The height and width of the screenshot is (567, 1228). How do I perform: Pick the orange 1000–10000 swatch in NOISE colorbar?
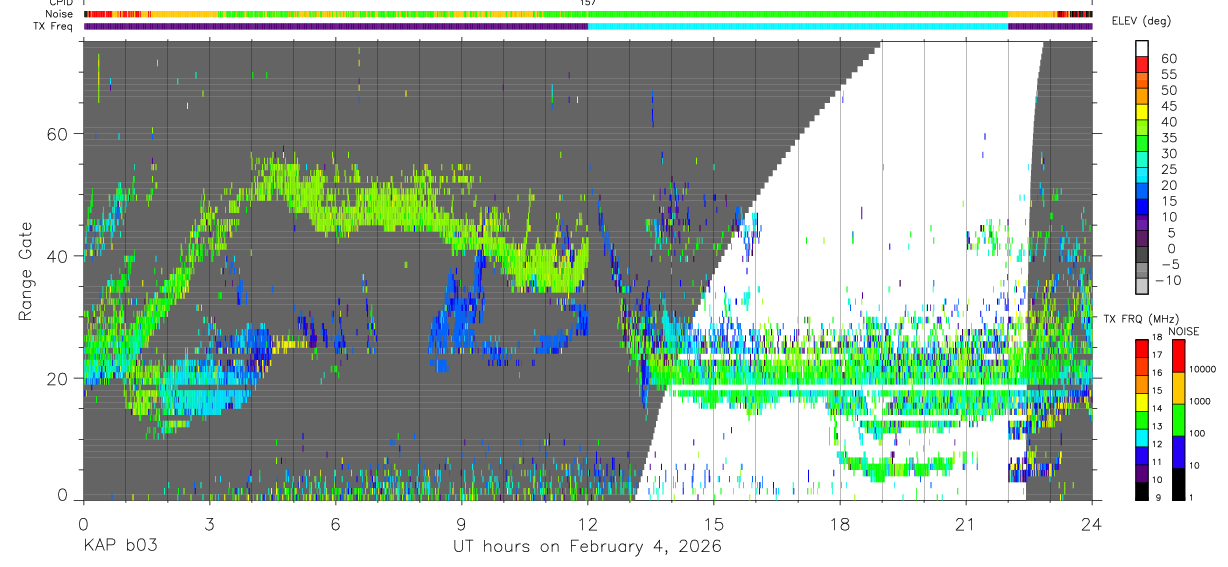click(1179, 388)
